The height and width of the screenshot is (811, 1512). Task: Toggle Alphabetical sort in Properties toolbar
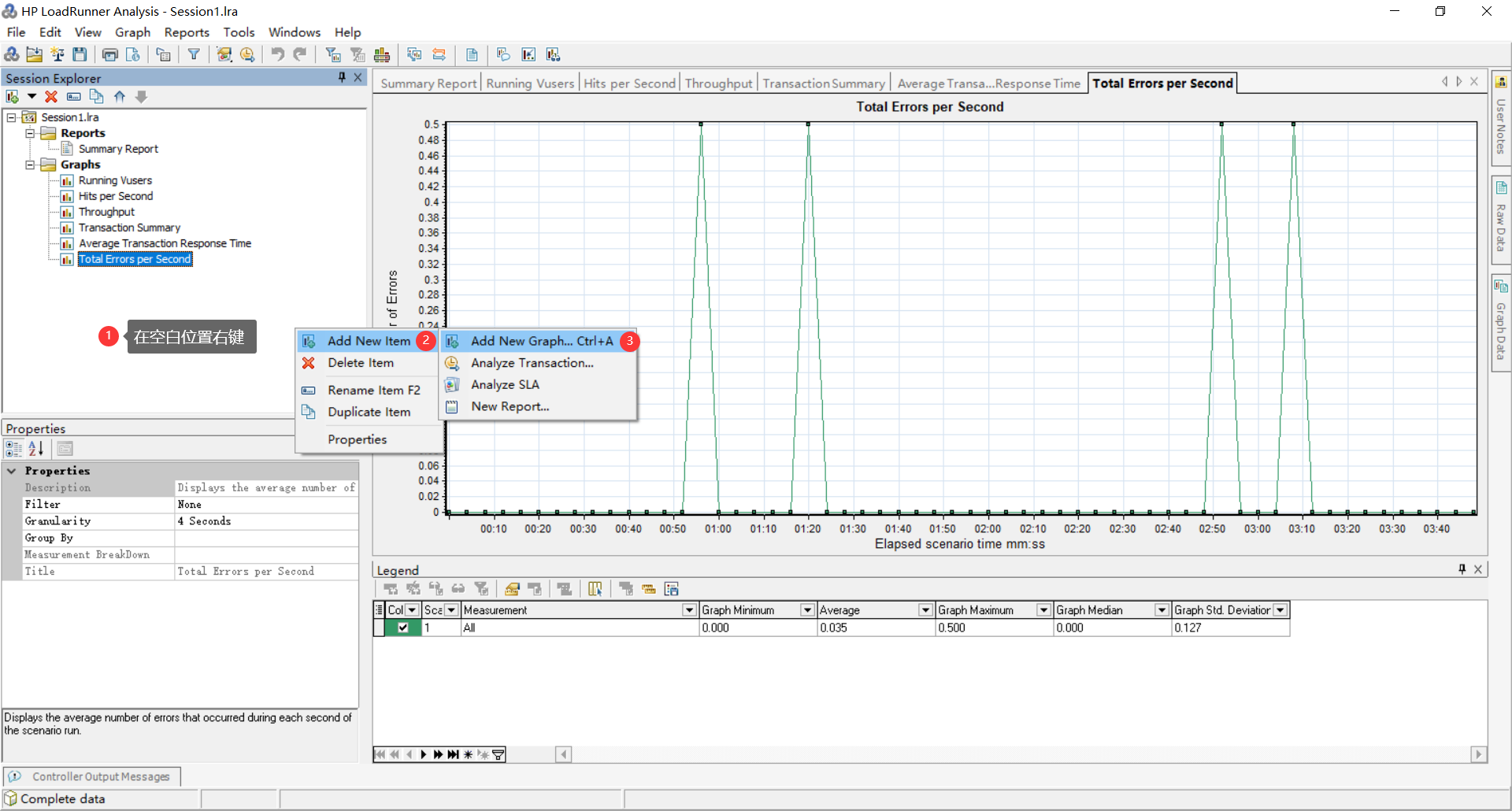pos(36,449)
